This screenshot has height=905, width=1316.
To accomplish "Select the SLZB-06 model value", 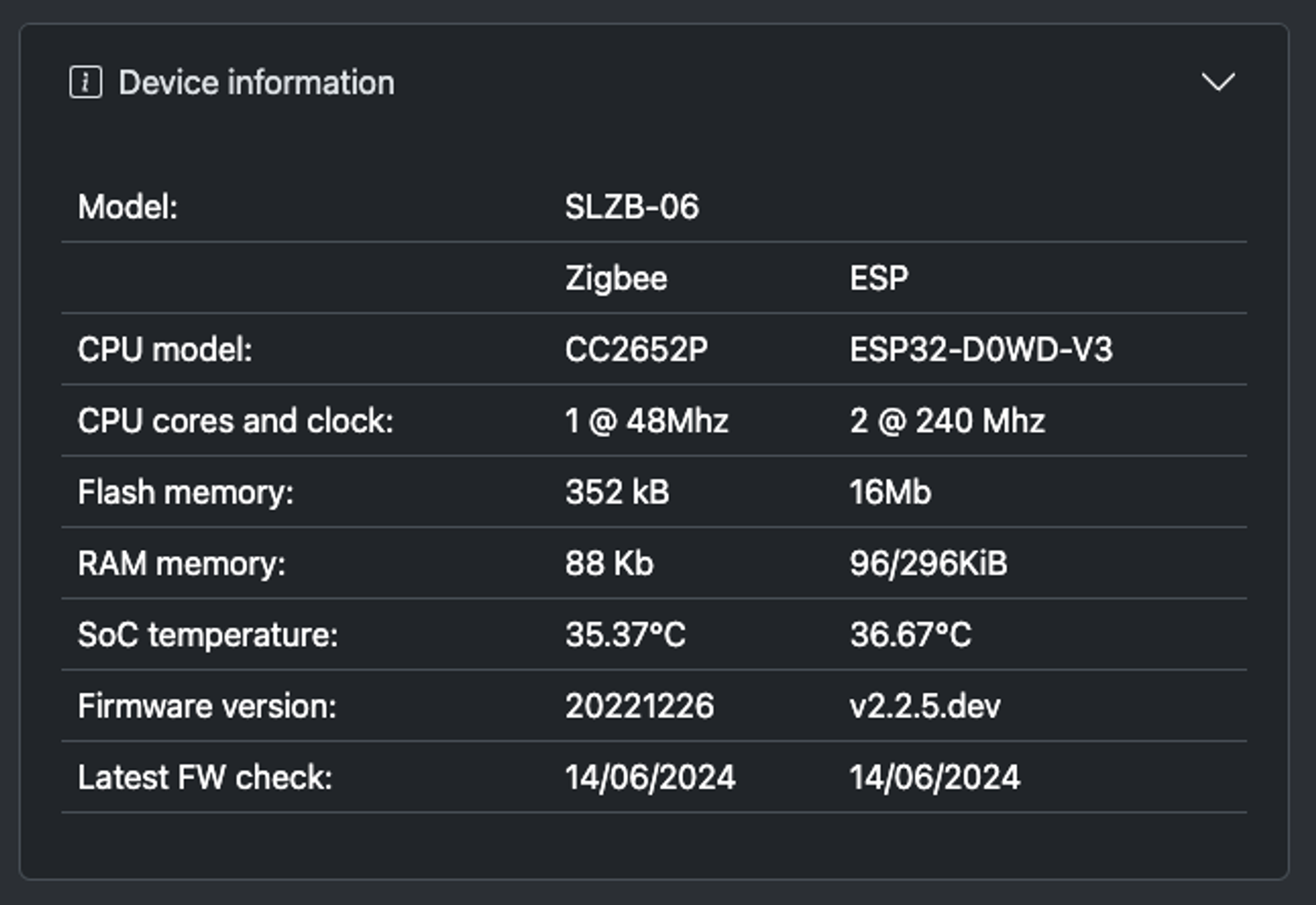I will click(632, 207).
